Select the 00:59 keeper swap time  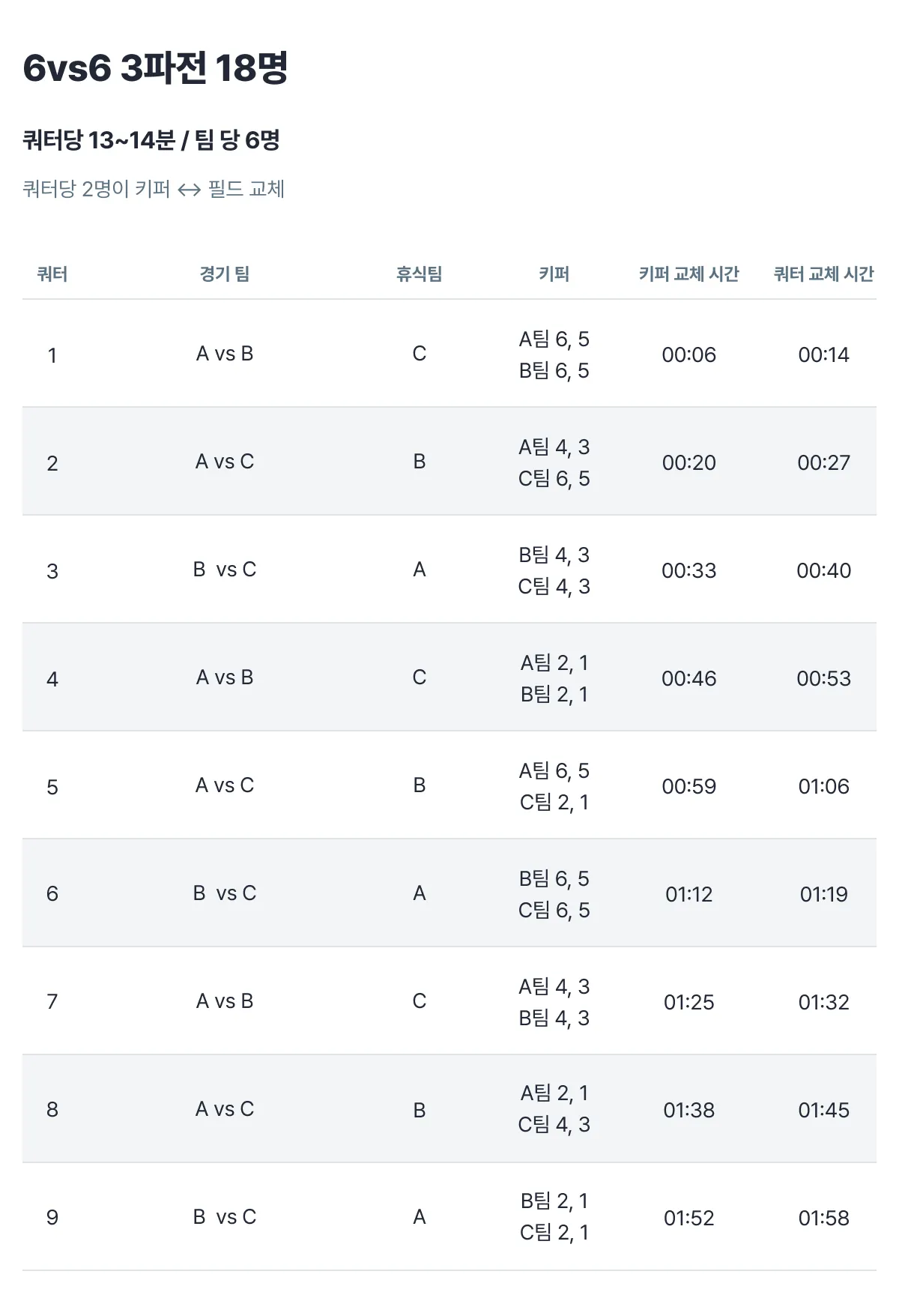tap(689, 786)
